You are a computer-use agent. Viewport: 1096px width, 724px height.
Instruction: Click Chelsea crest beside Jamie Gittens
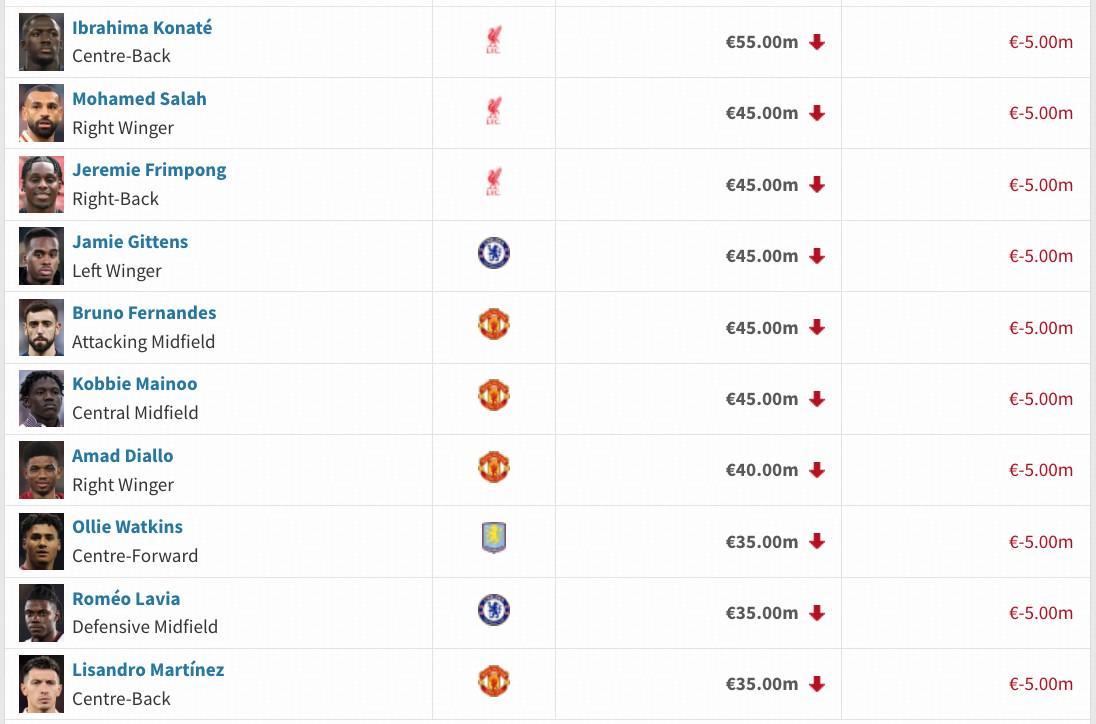494,254
